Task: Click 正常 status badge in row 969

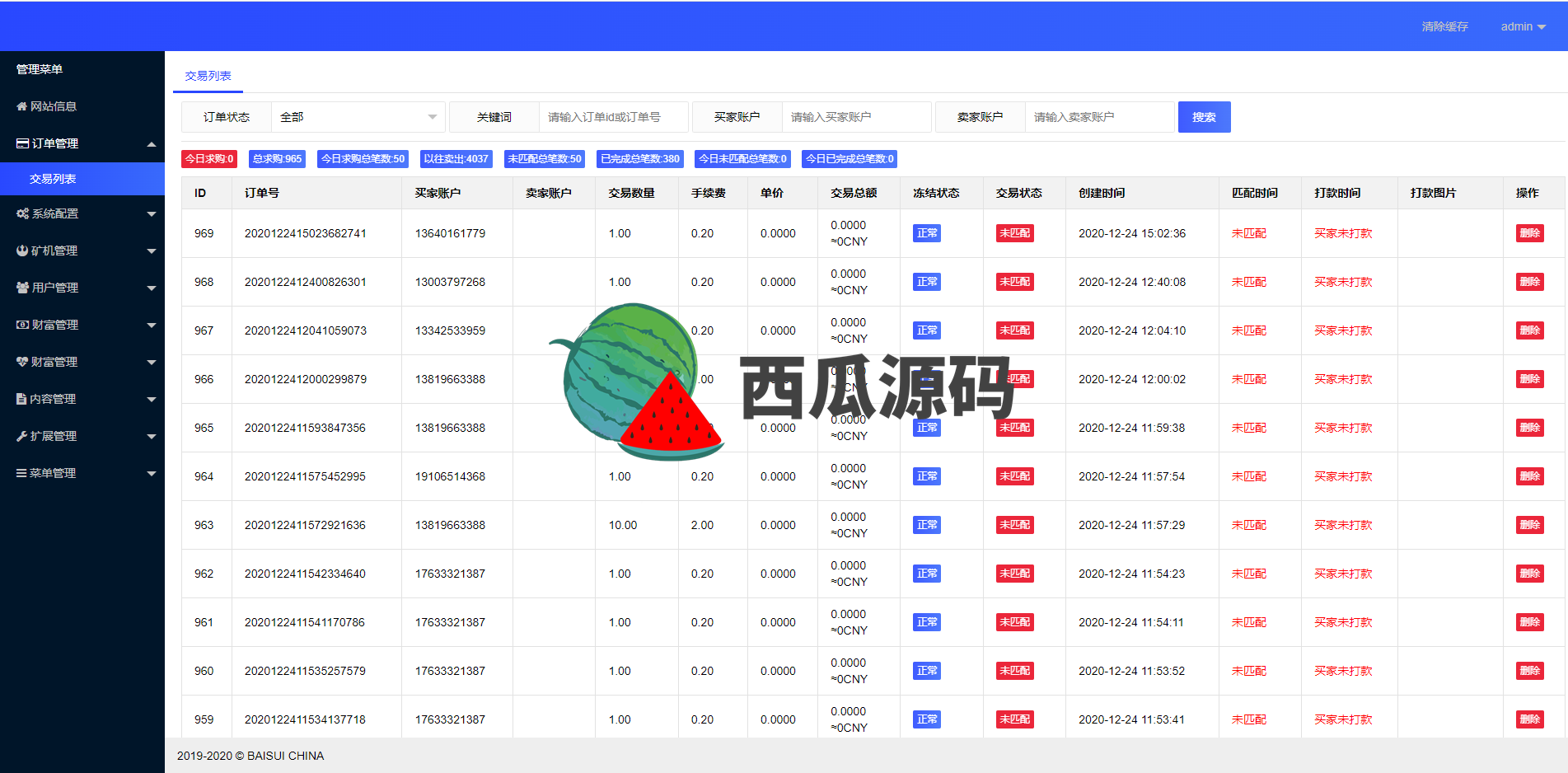Action: pos(927,233)
